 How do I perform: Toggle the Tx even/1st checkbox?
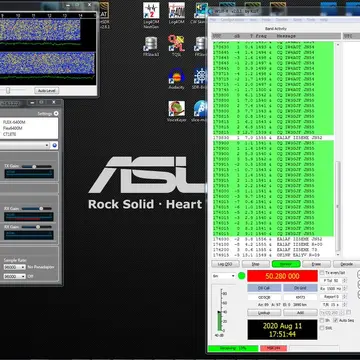(x=322, y=273)
